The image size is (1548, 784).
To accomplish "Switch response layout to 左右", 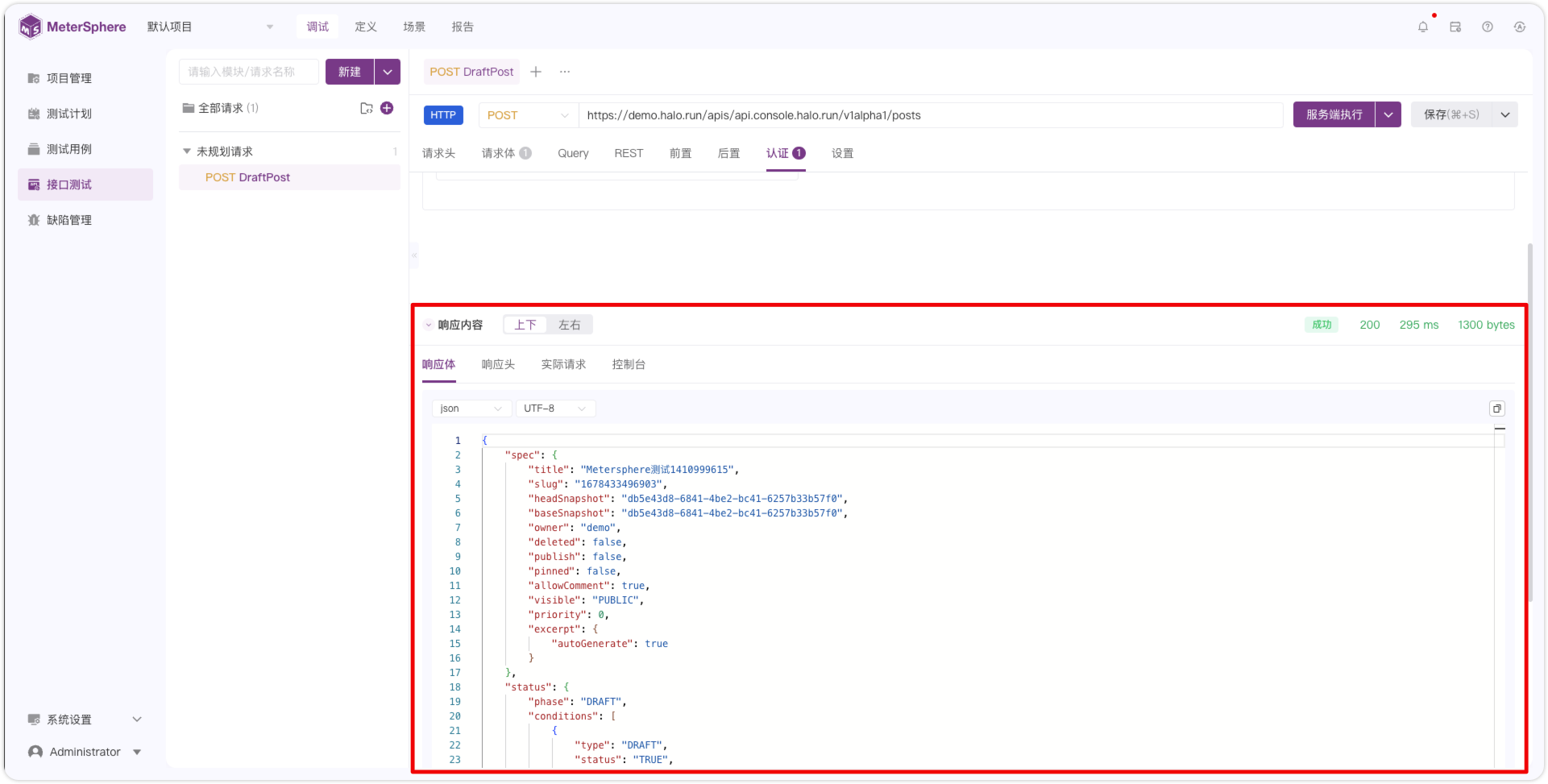I will click(570, 325).
